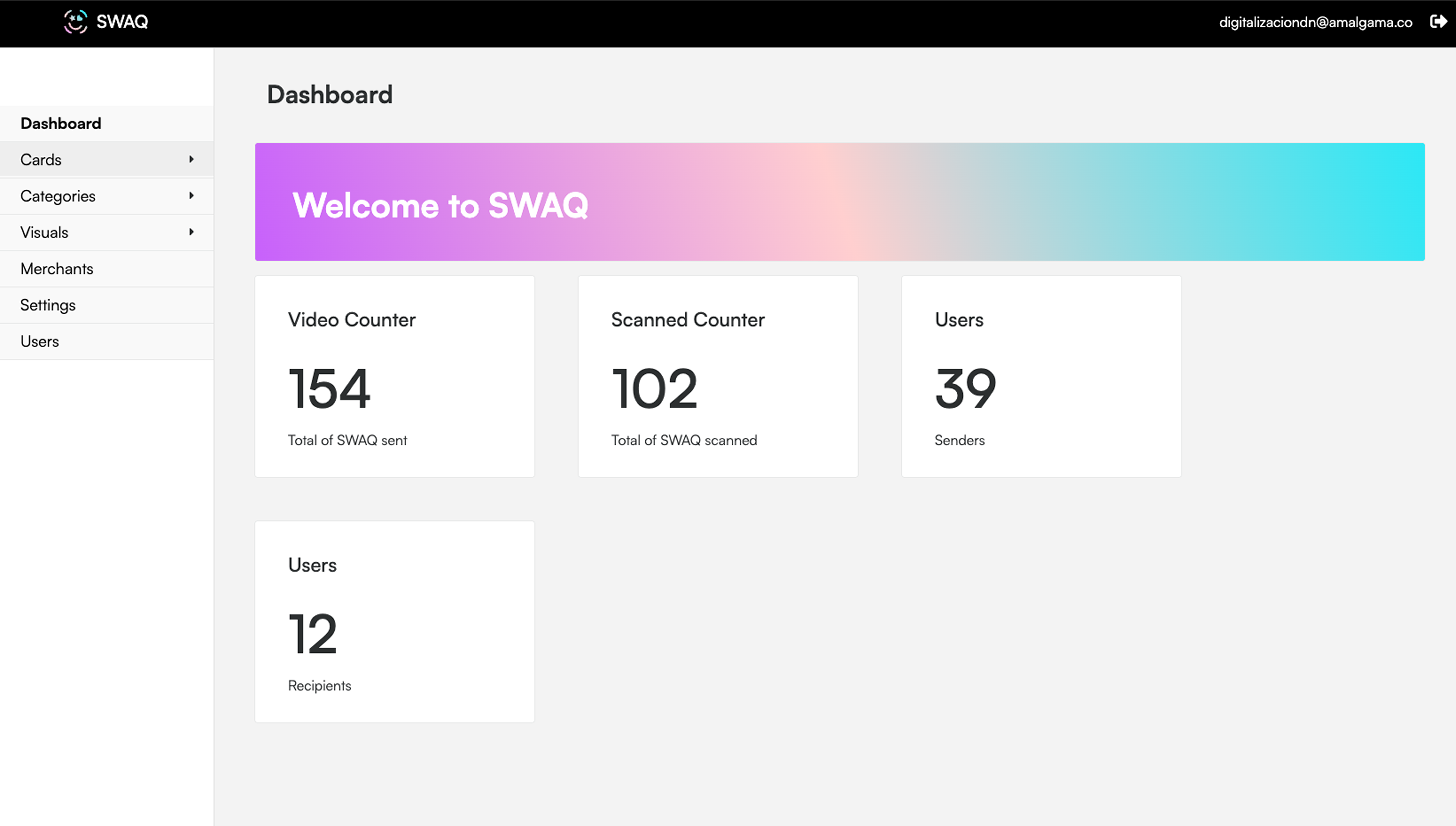Image resolution: width=1456 pixels, height=826 pixels.
Task: Open the Merchants sidebar entry
Action: point(57,268)
